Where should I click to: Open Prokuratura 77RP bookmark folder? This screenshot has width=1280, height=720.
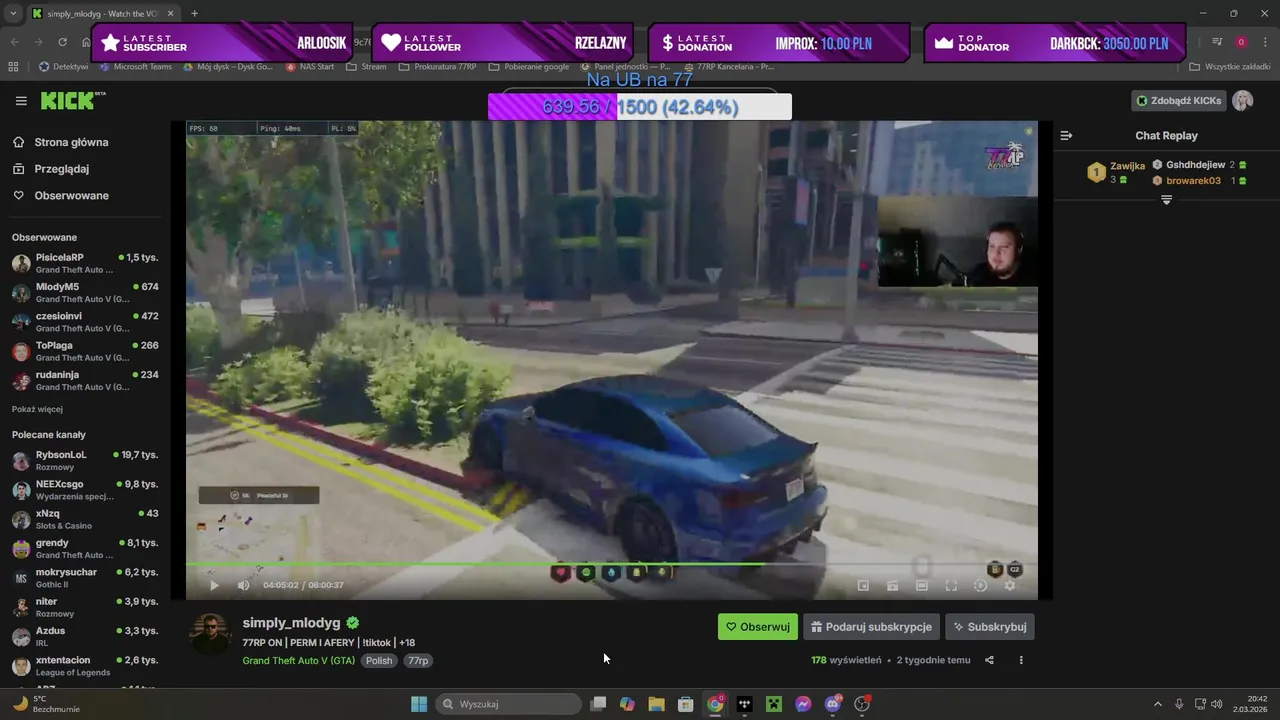pos(437,67)
